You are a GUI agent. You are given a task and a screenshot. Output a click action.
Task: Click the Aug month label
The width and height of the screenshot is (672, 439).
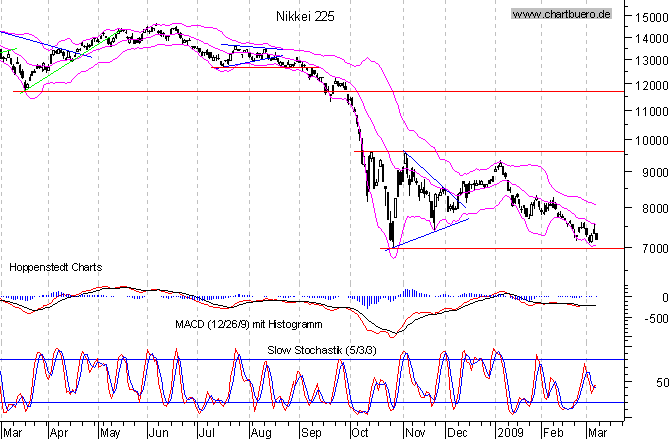click(x=261, y=433)
